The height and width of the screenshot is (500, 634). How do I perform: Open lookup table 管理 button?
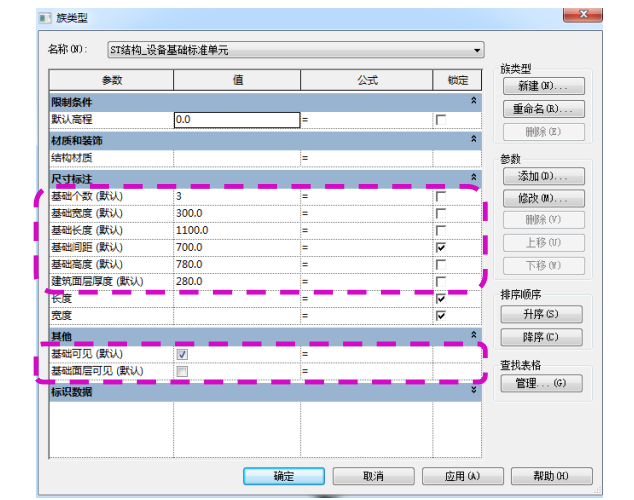click(541, 383)
